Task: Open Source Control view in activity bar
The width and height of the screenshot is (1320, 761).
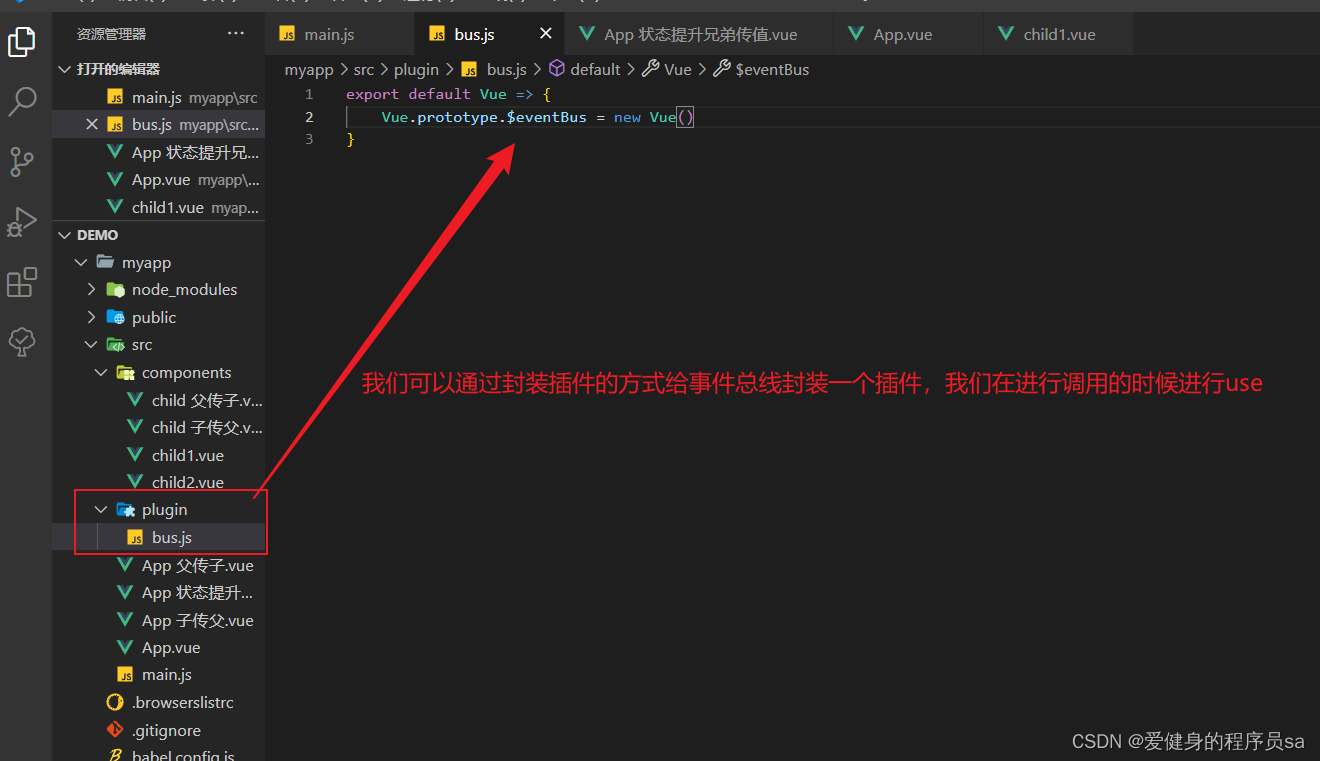Action: pos(22,161)
